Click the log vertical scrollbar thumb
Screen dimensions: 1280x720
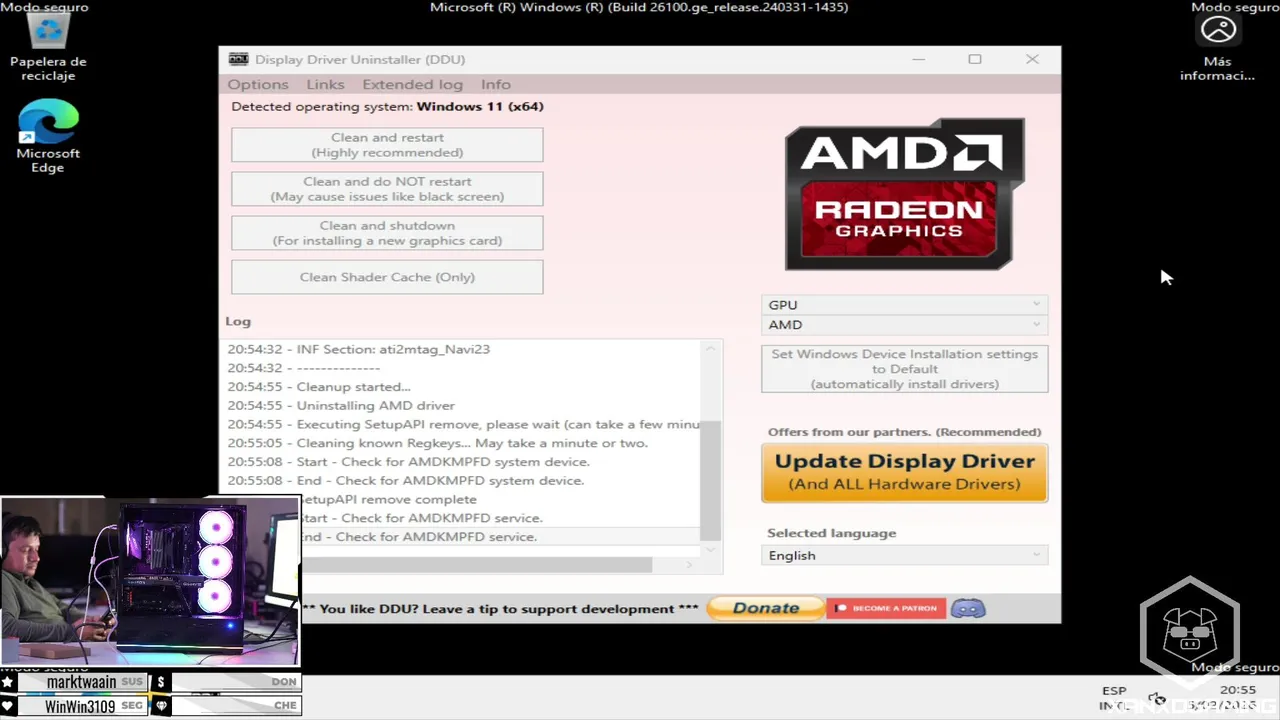710,480
